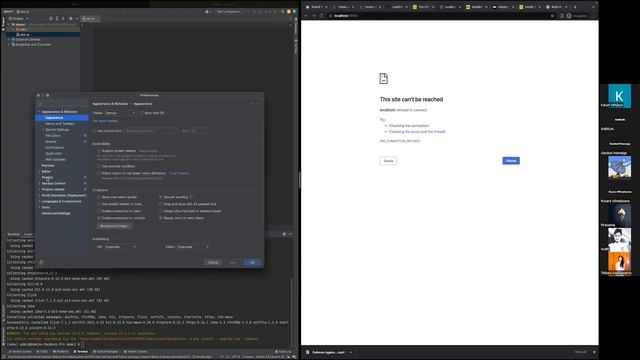640x360 pixels.
Task: Select Plugins in Preferences sidebar
Action: coord(47,177)
